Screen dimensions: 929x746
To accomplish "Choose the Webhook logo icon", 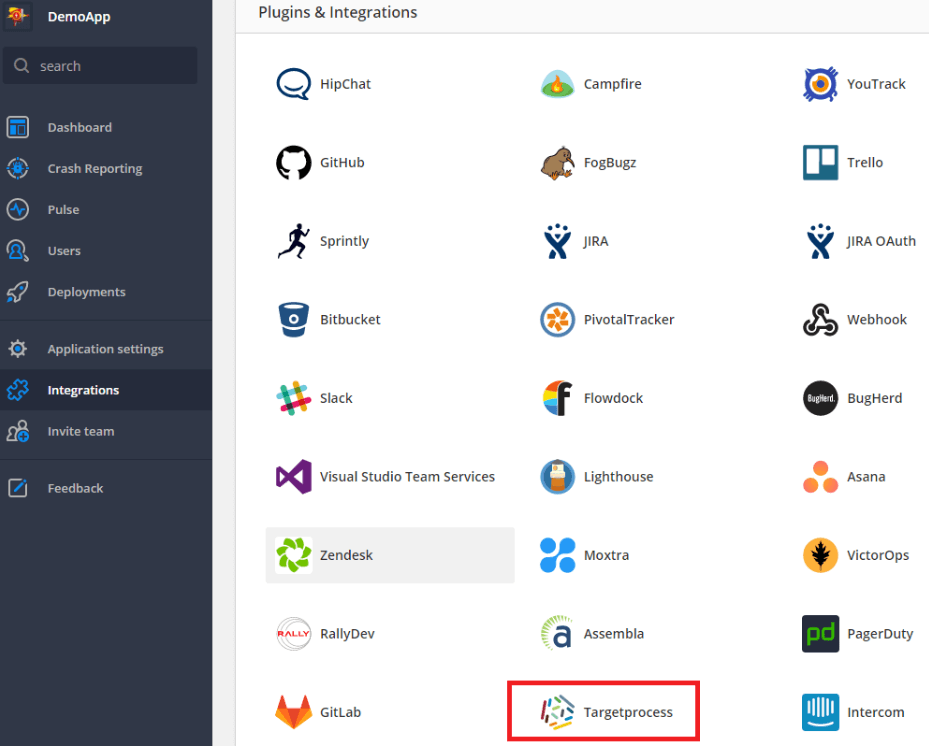I will pos(820,320).
